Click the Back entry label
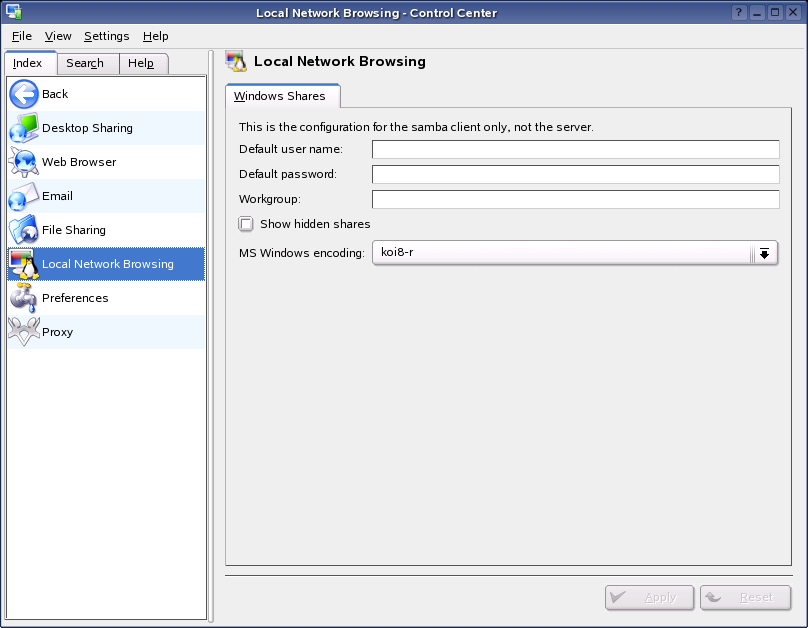The image size is (808, 628). 55,94
